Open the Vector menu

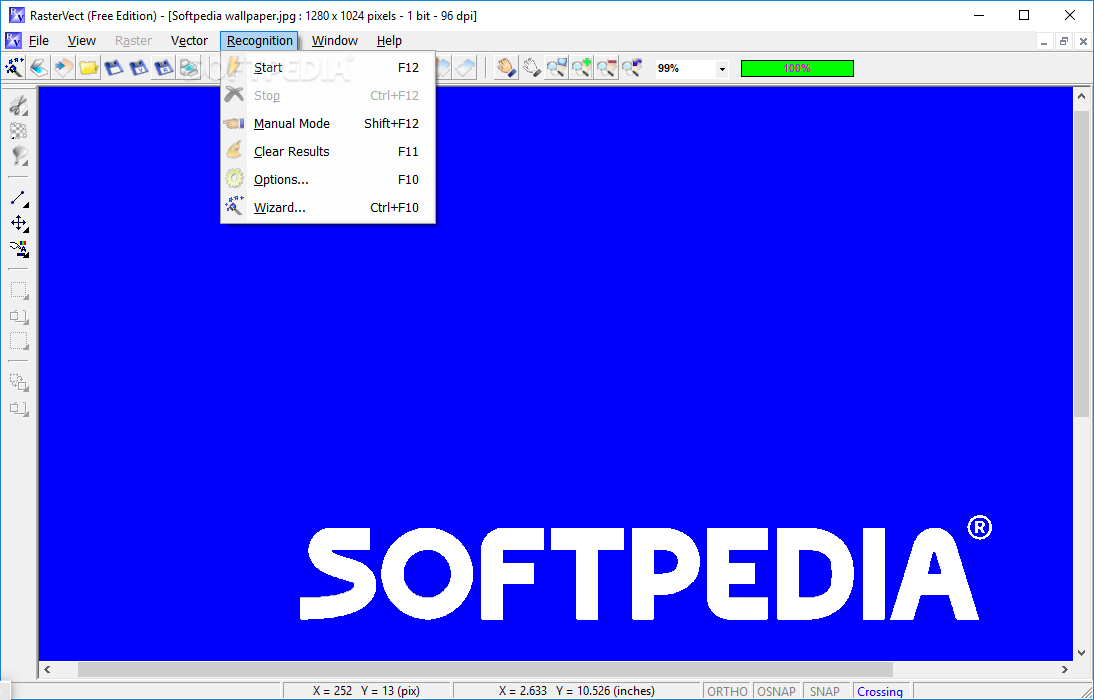189,40
